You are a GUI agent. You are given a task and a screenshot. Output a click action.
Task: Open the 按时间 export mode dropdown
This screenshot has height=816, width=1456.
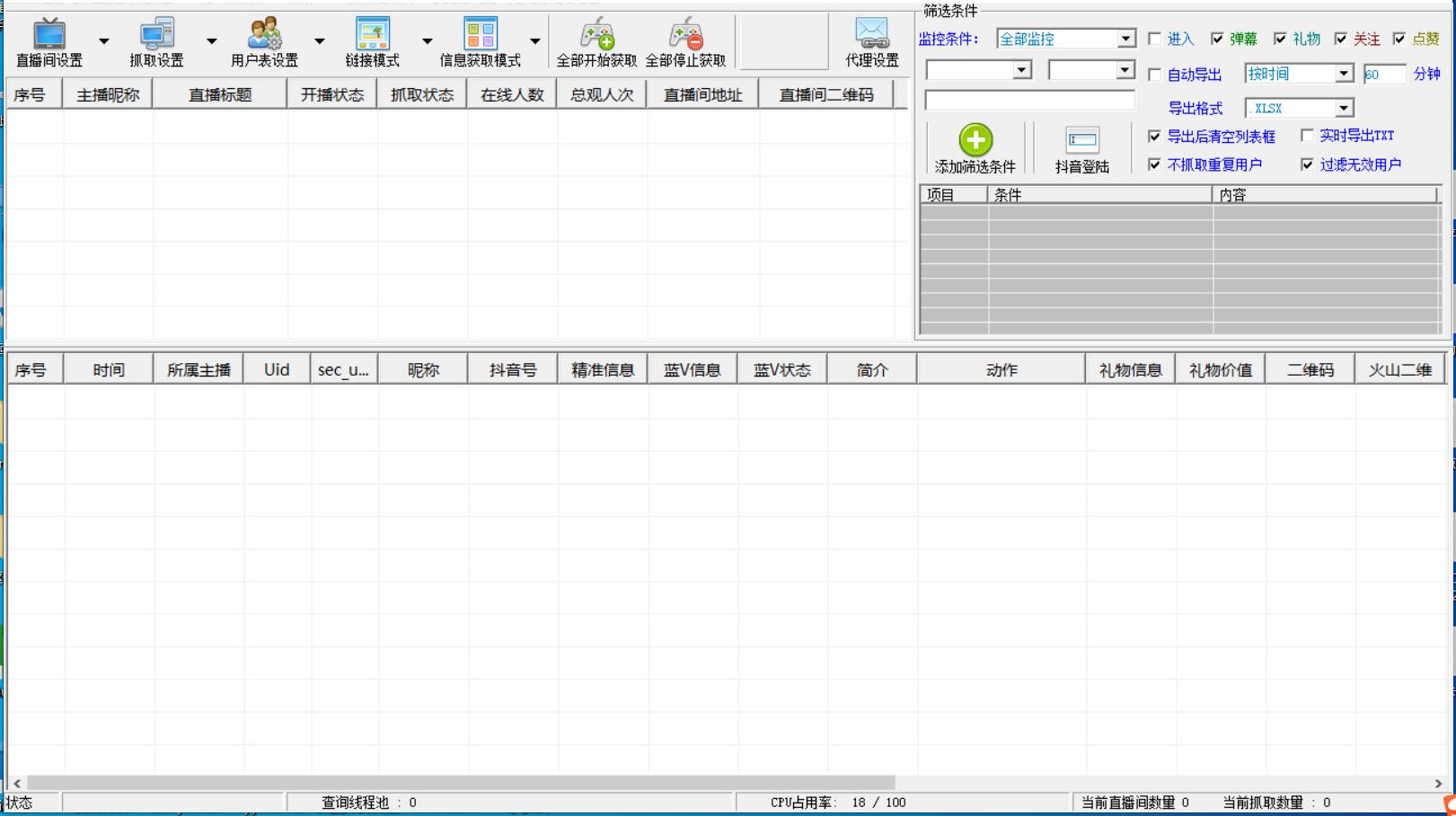coord(1299,74)
